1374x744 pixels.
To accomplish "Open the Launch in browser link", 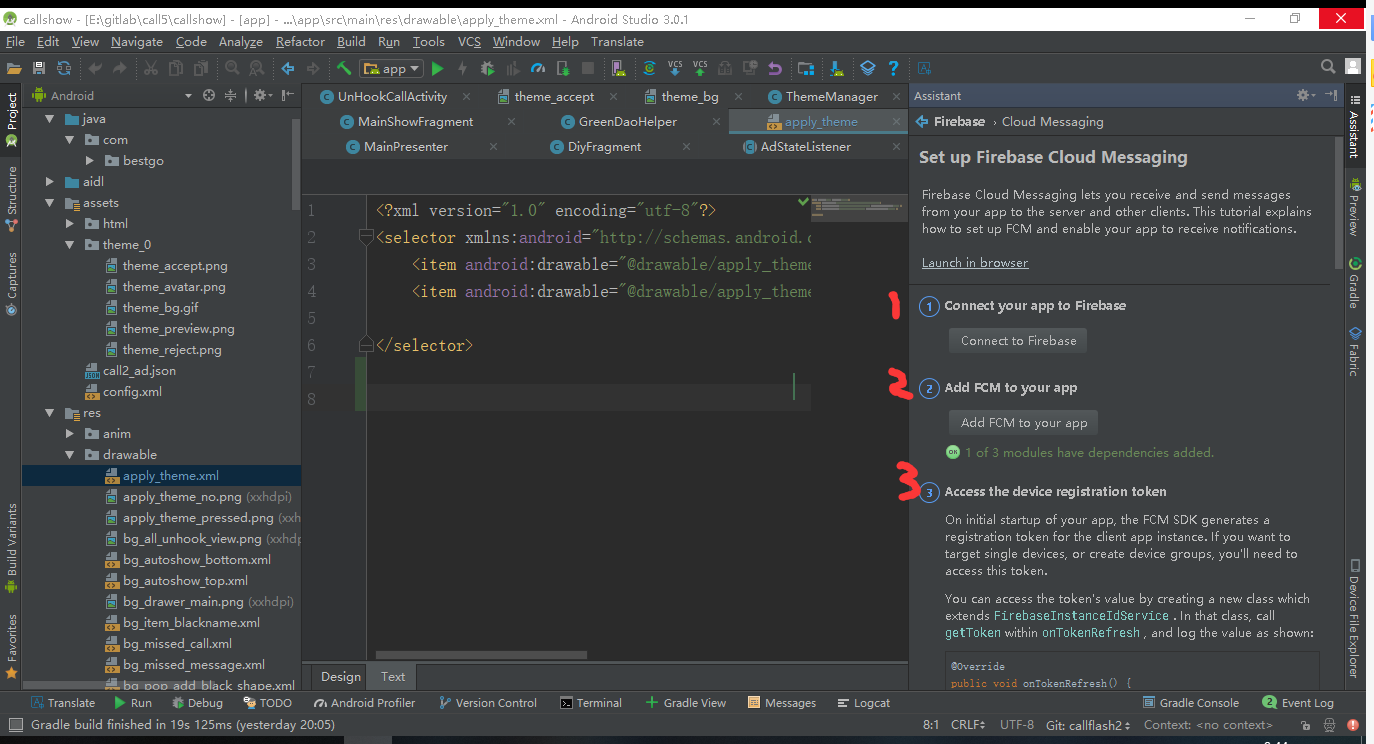I will click(x=975, y=263).
